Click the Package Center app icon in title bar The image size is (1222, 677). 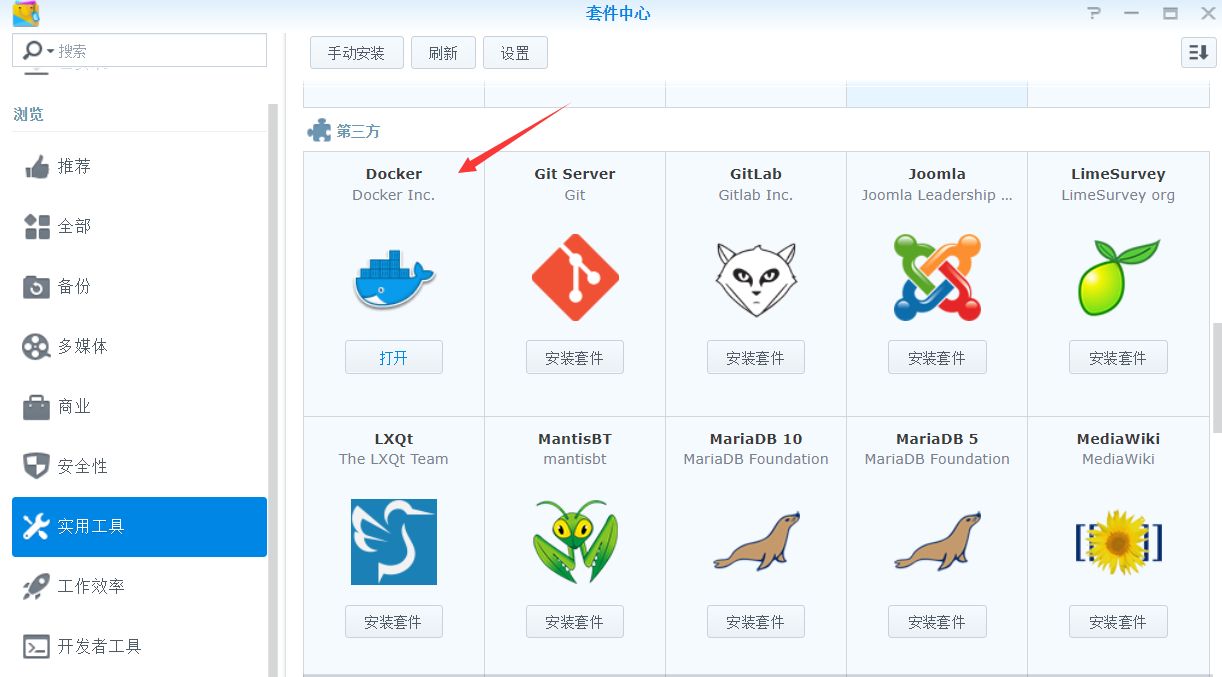[26, 13]
